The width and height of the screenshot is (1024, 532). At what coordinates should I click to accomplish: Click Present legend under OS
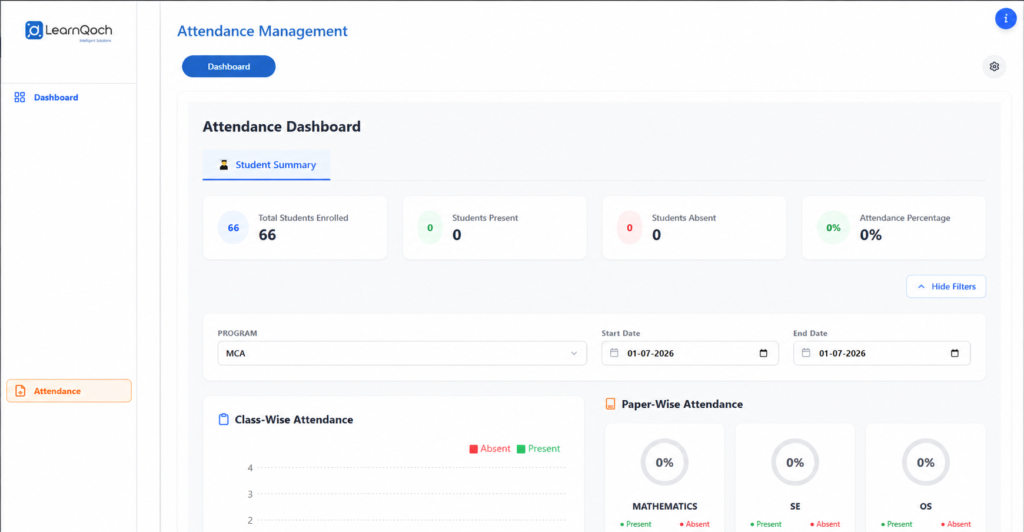tap(897, 524)
